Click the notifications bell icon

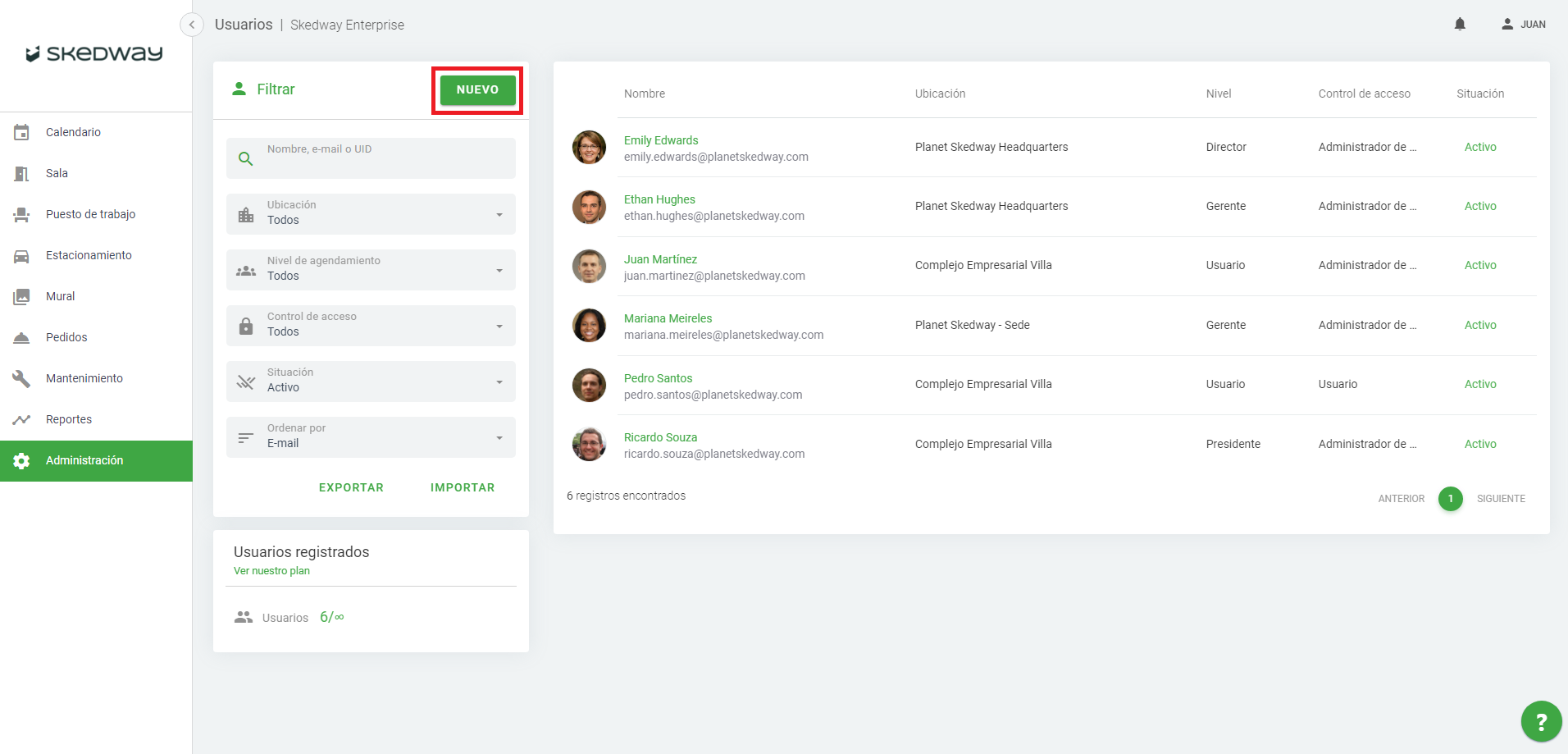[x=1460, y=25]
